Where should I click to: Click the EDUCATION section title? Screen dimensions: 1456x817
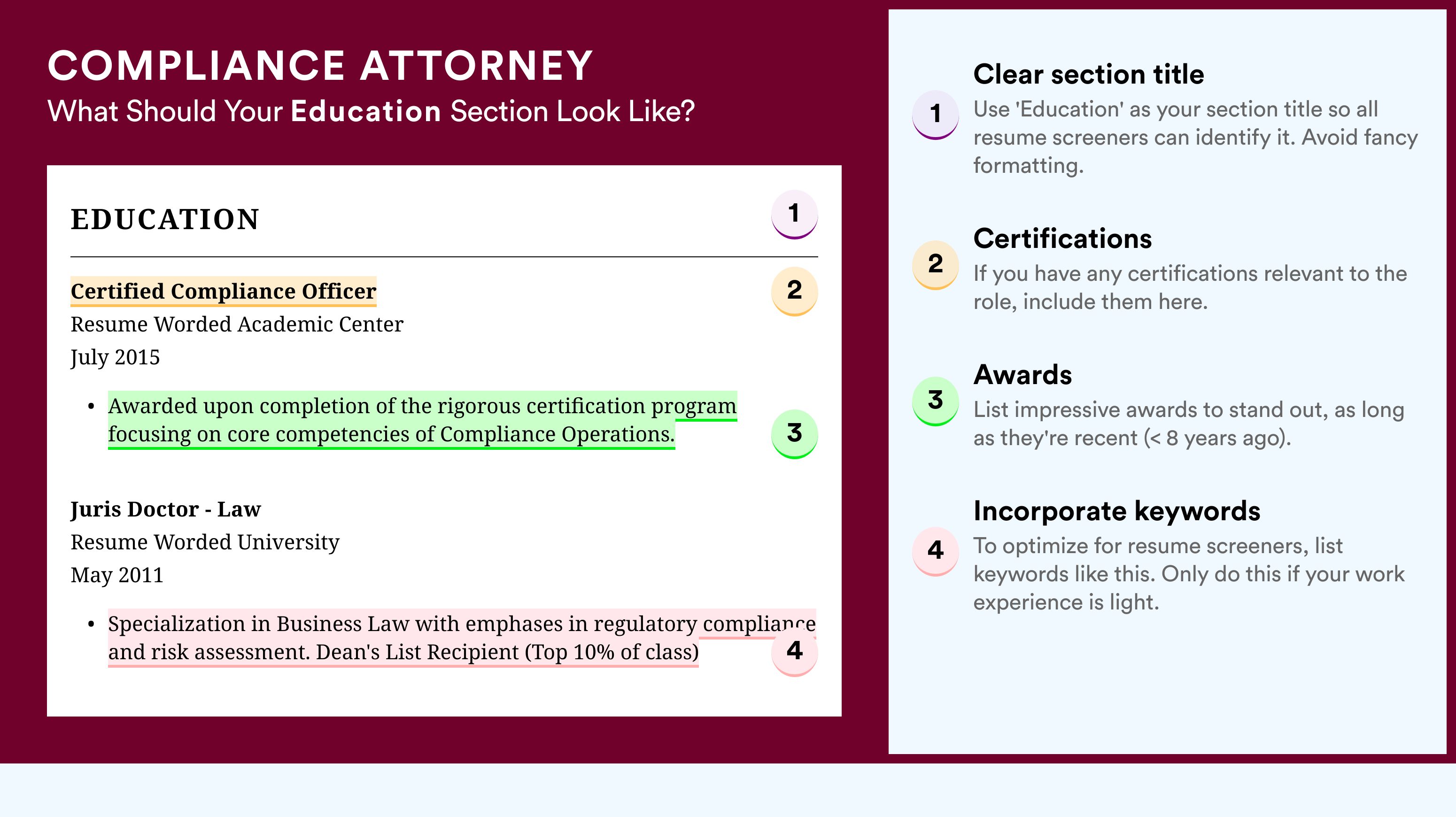[164, 219]
